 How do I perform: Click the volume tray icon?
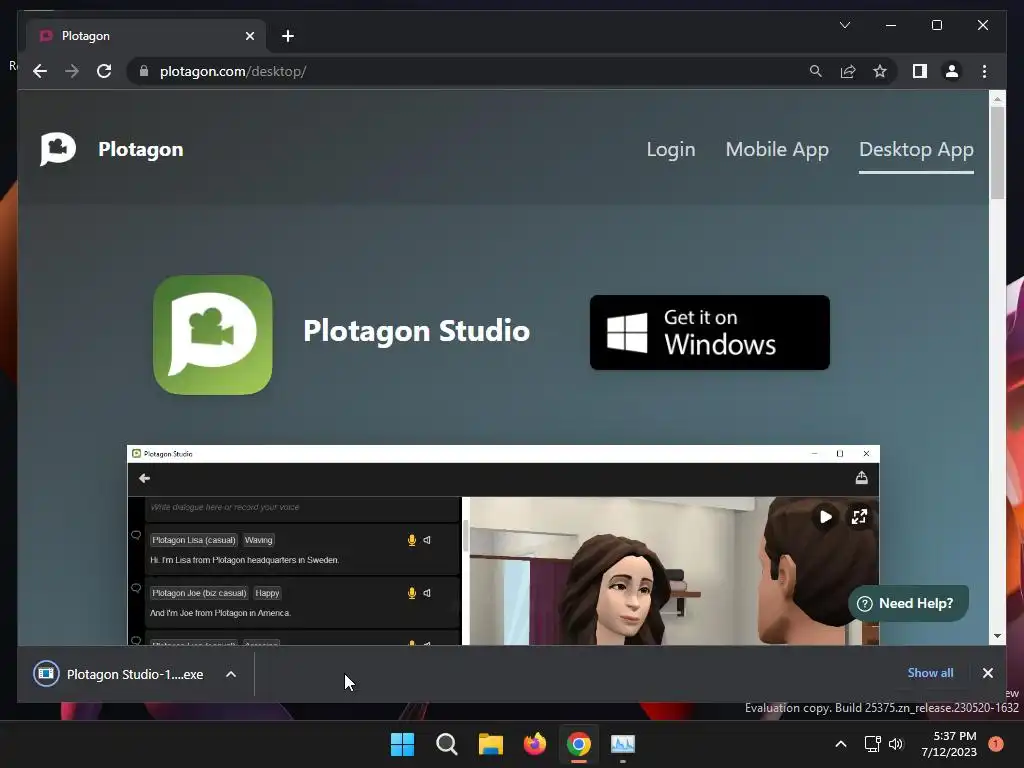896,744
